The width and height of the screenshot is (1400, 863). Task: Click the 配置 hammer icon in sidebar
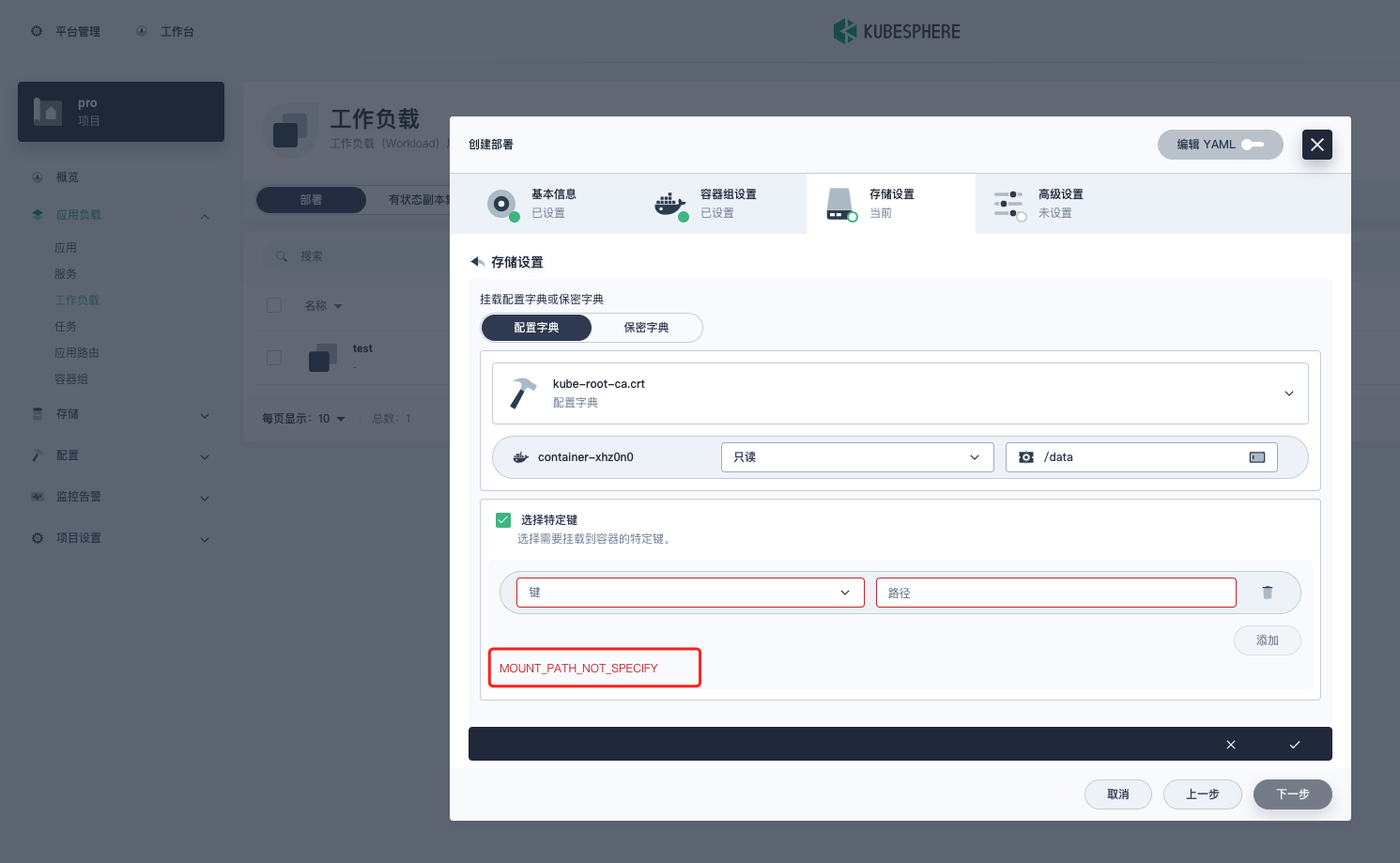38,455
